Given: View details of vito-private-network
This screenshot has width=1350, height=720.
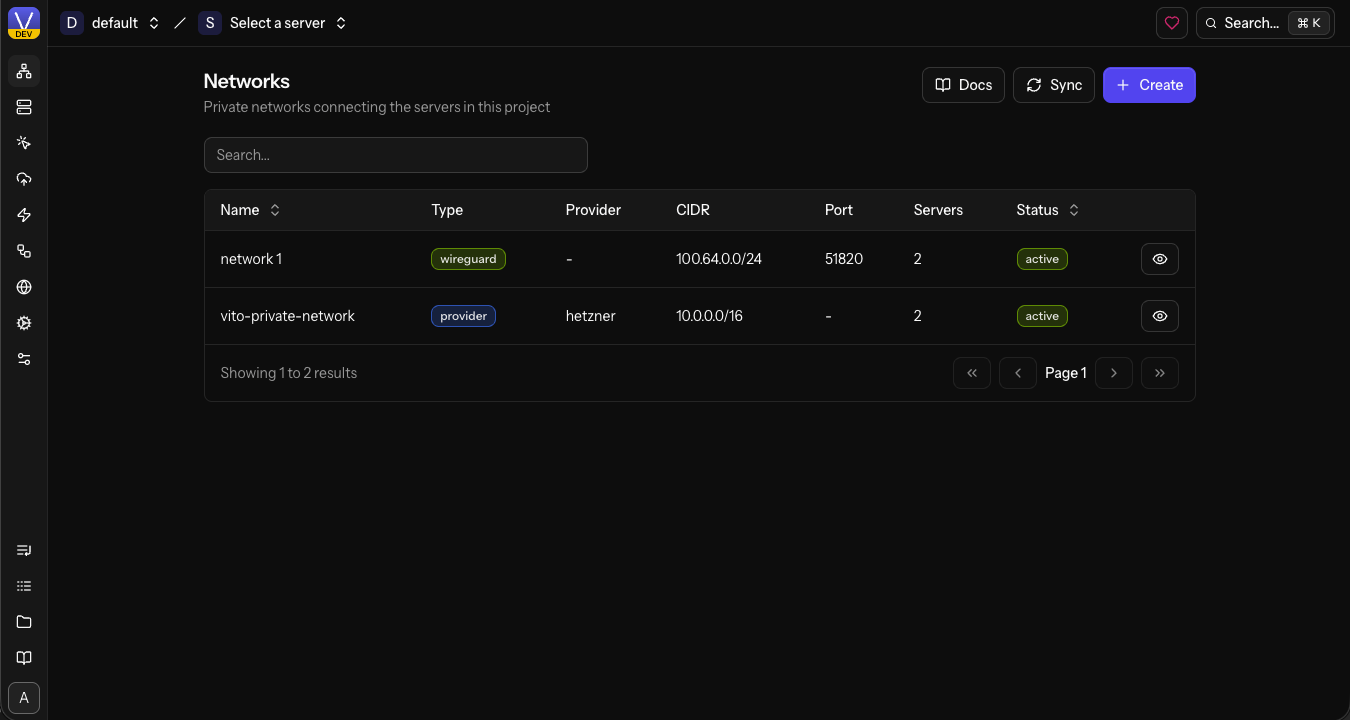Looking at the screenshot, I should click(x=1160, y=316).
